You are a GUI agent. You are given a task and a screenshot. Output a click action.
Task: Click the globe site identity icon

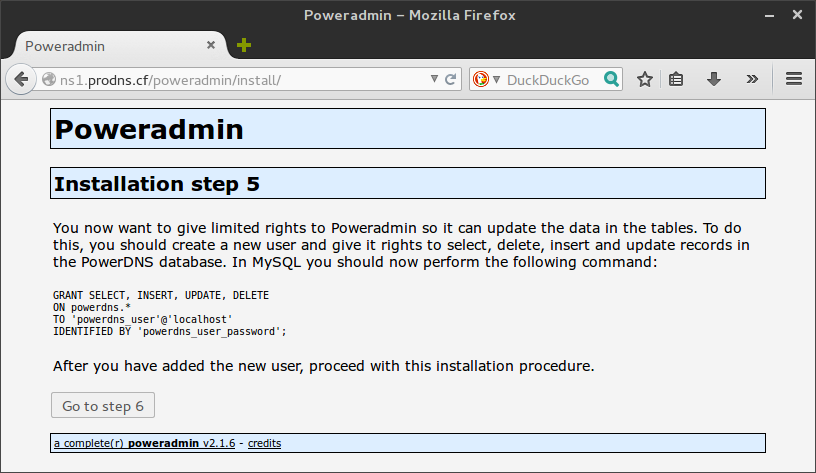[49, 80]
